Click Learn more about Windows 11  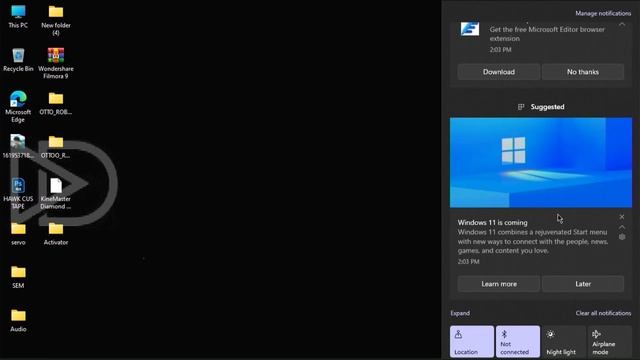tap(499, 284)
